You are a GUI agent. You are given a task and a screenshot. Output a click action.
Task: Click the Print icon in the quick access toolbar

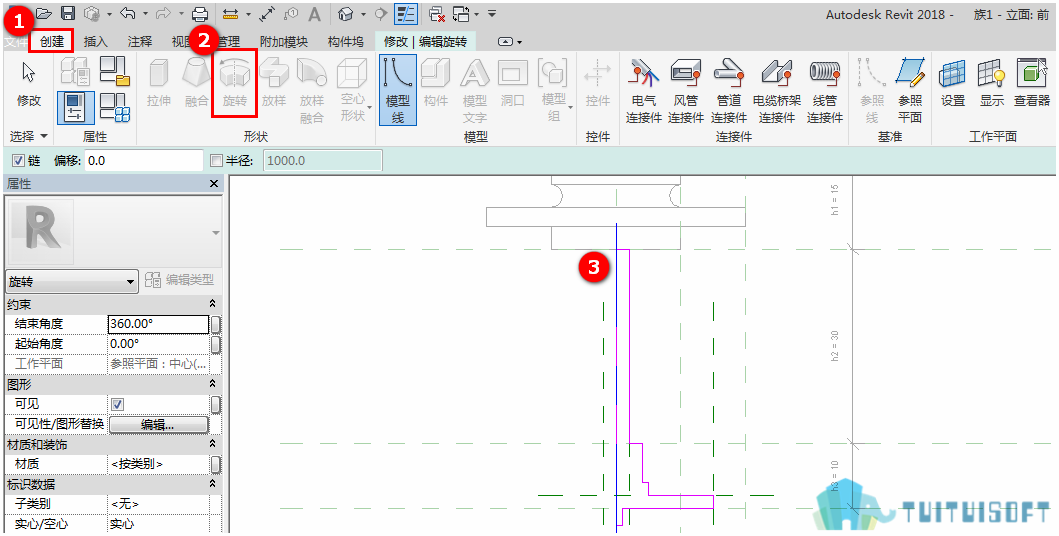(x=200, y=13)
